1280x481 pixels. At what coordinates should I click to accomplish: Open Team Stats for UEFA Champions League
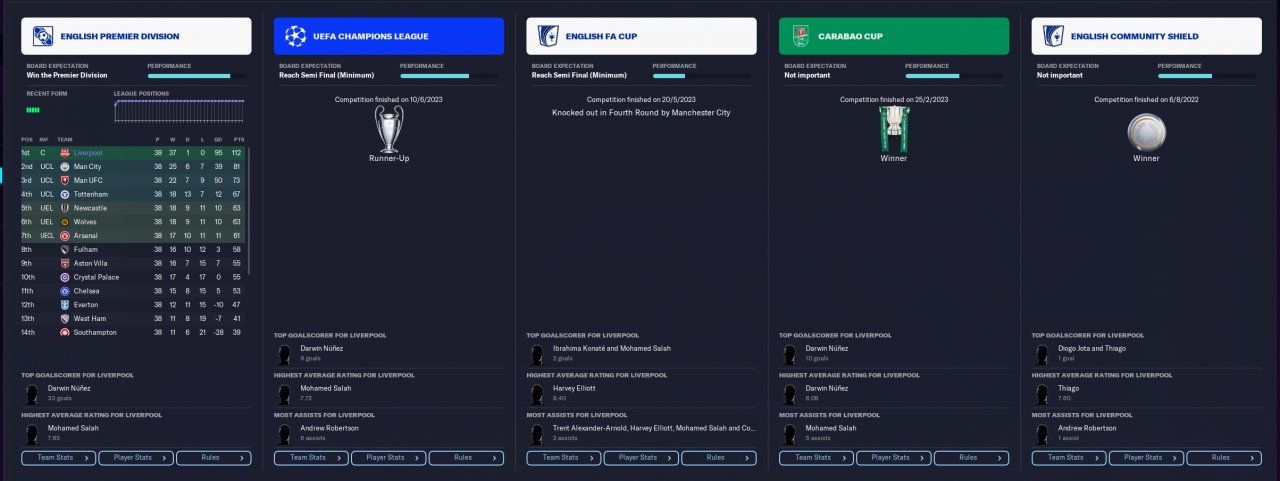(x=312, y=458)
